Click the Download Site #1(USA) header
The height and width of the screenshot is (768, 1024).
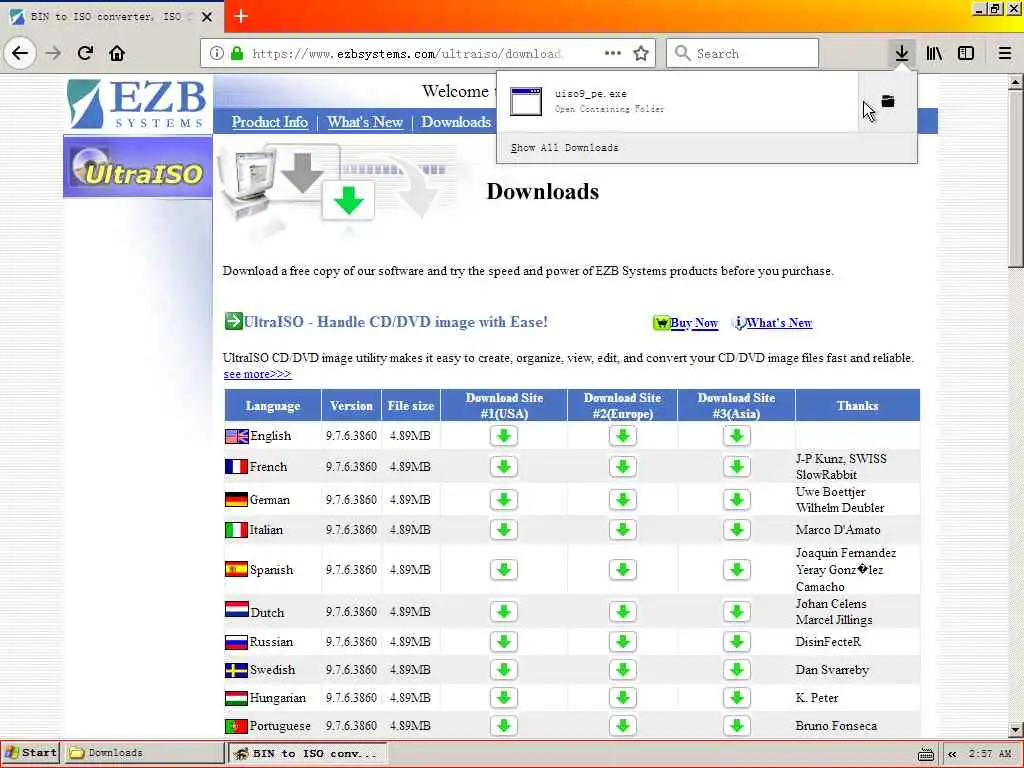504,406
